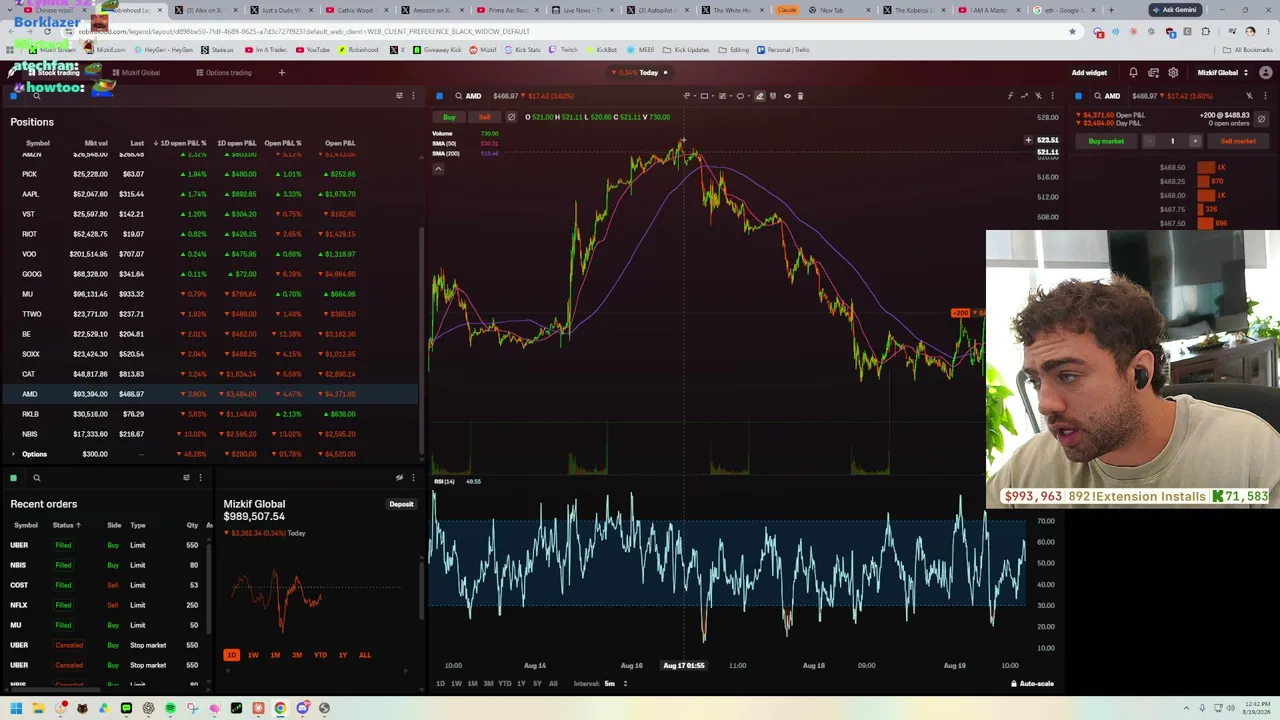This screenshot has height=720, width=1280.
Task: Open order entry widget more options
Action: pos(1264,96)
